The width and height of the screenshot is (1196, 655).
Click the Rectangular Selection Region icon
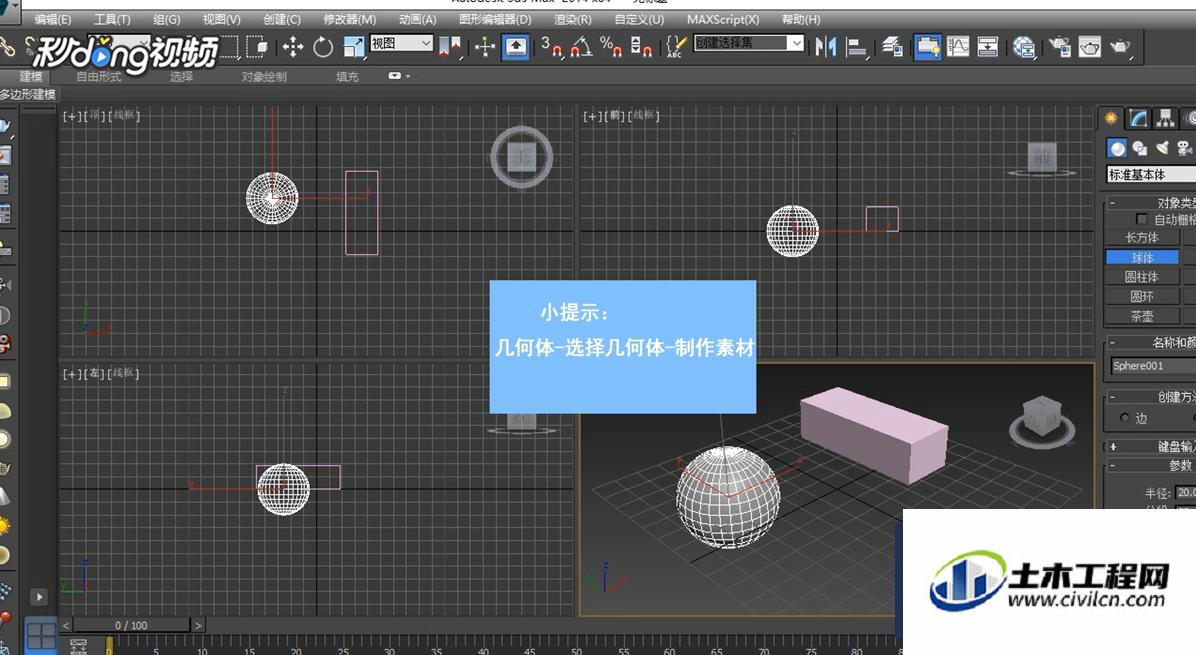click(x=230, y=47)
